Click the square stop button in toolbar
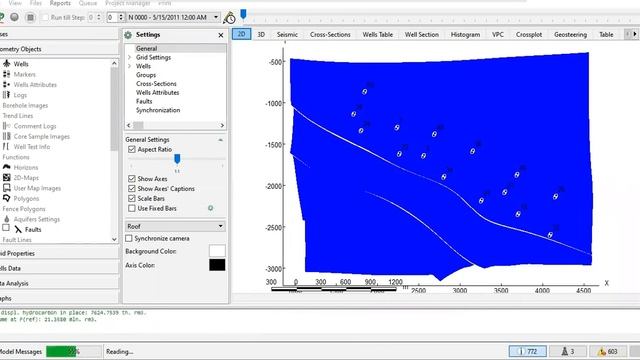 point(30,17)
